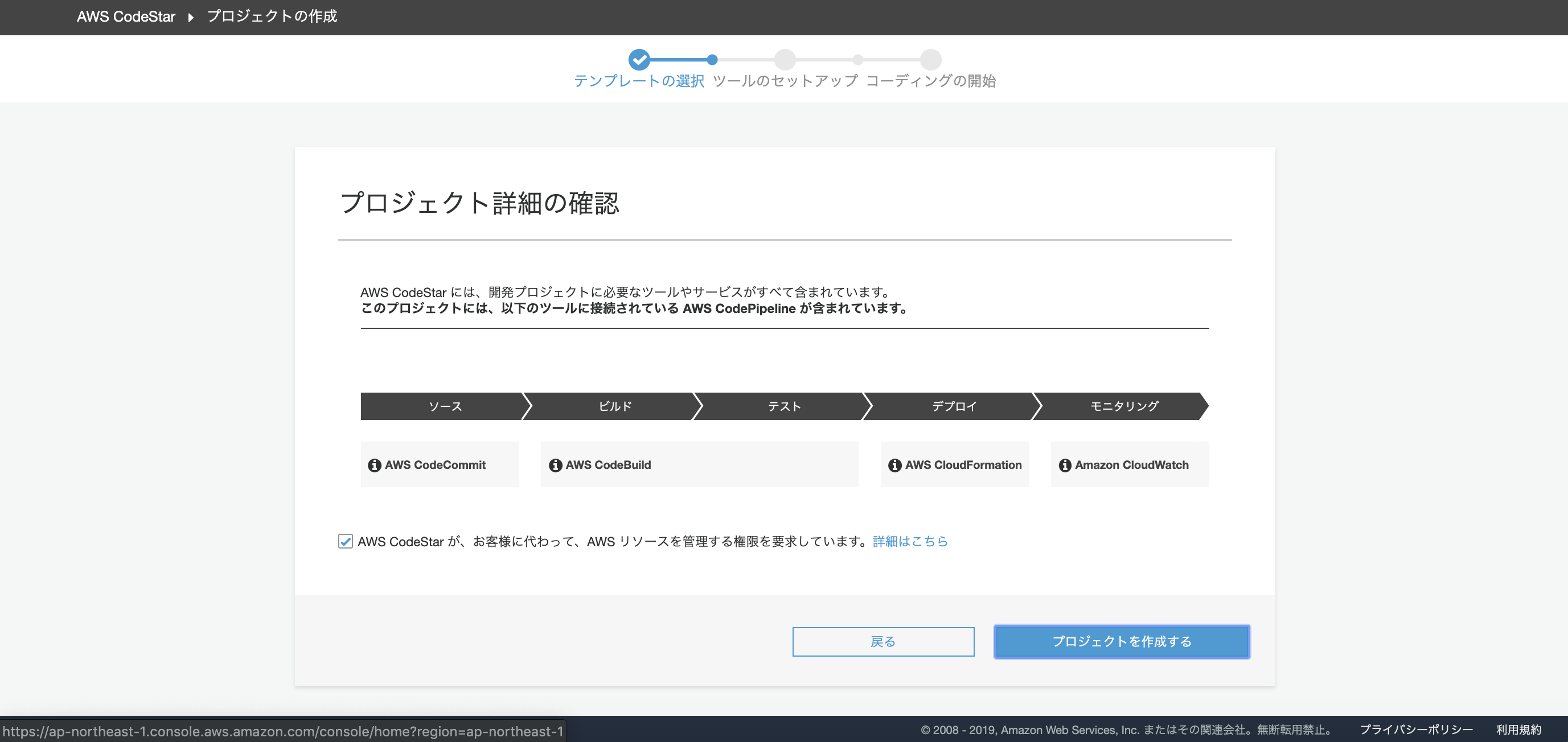Select the テンプレートの選択 step label
The width and height of the screenshot is (1568, 742).
click(x=639, y=81)
